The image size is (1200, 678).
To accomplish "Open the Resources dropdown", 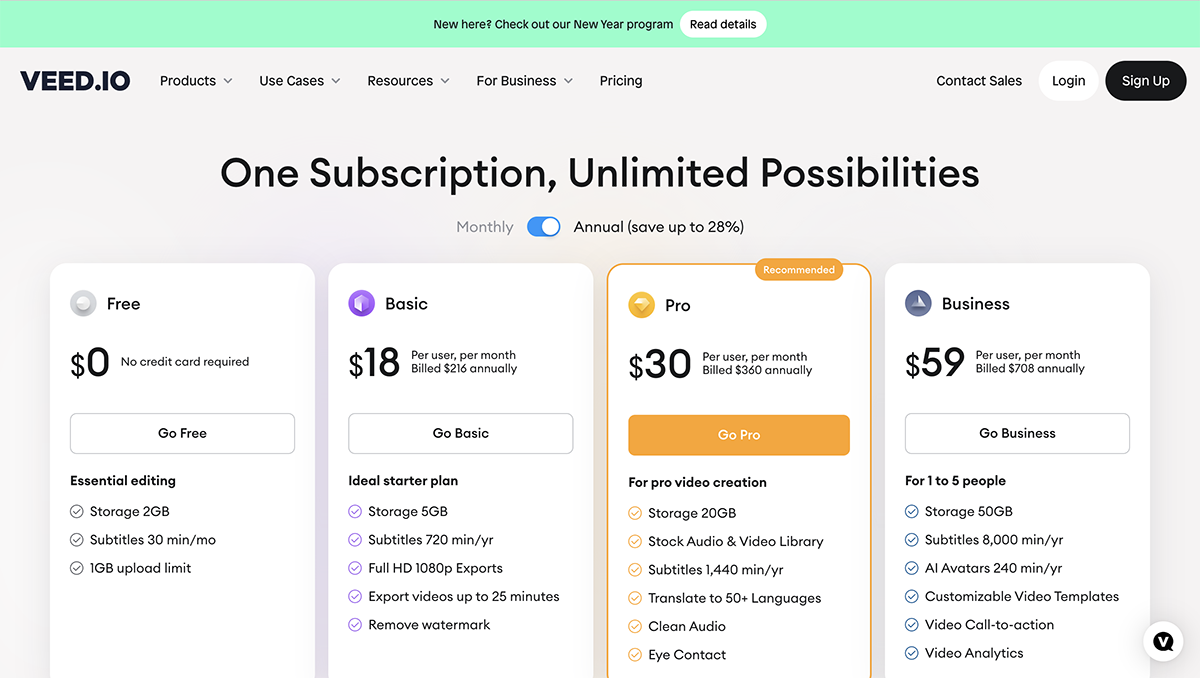I will (408, 80).
